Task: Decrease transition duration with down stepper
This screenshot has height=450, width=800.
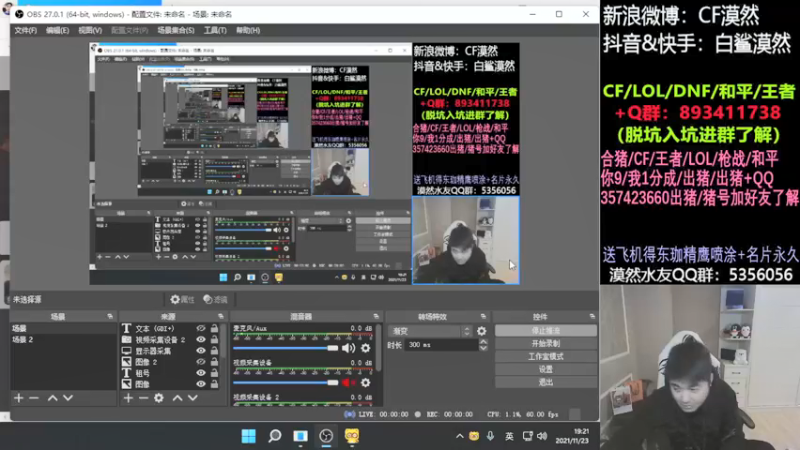Action: [483, 348]
